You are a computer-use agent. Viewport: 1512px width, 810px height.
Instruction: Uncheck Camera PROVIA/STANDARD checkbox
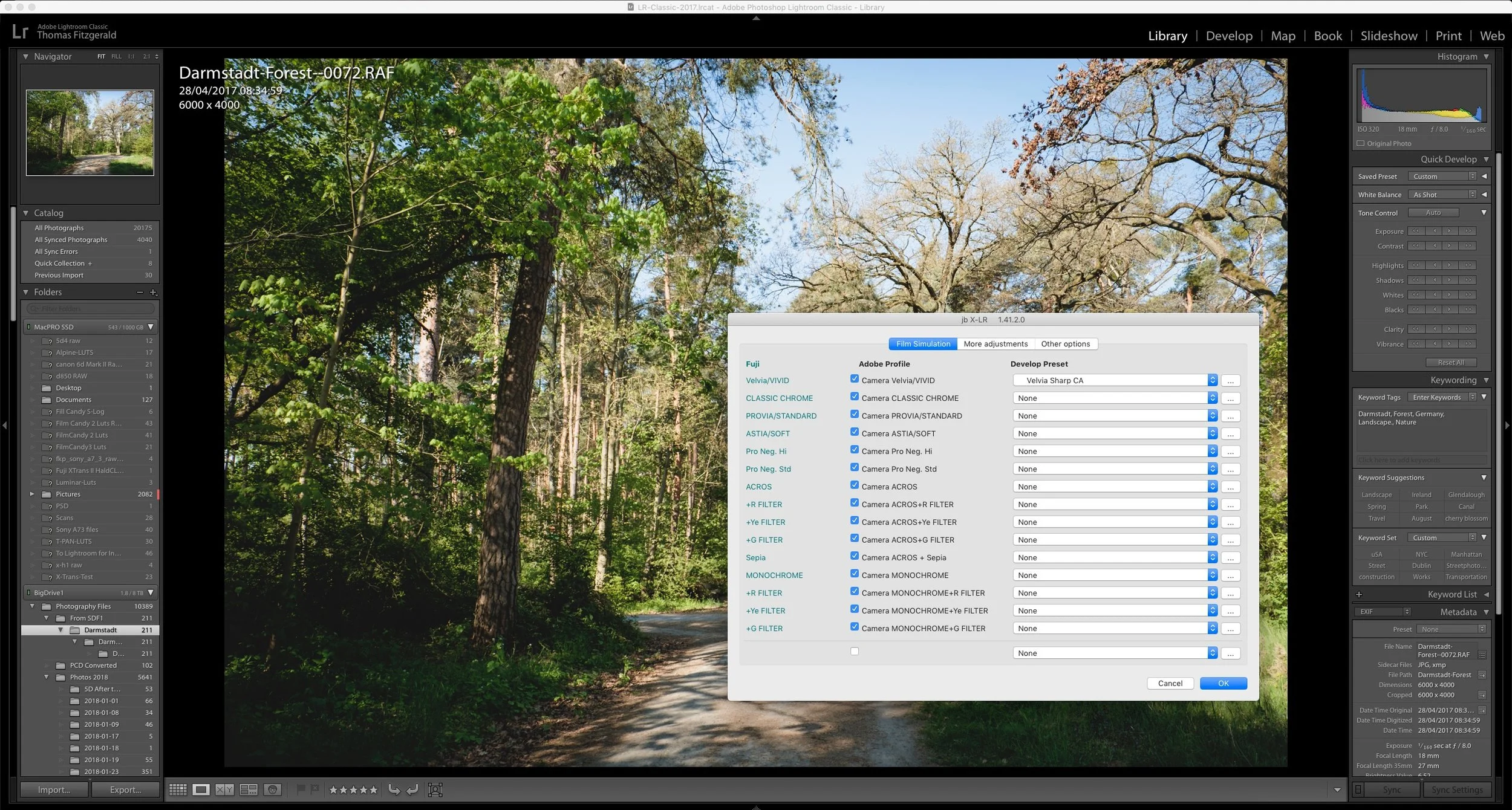pos(855,415)
